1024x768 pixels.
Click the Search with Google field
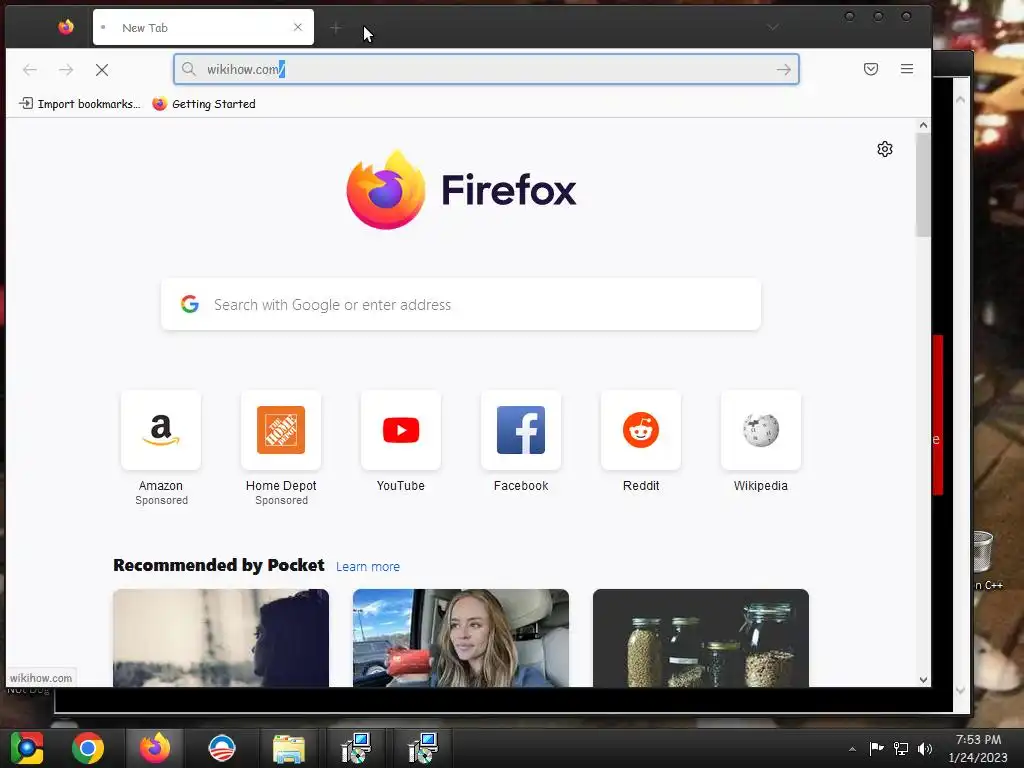461,304
